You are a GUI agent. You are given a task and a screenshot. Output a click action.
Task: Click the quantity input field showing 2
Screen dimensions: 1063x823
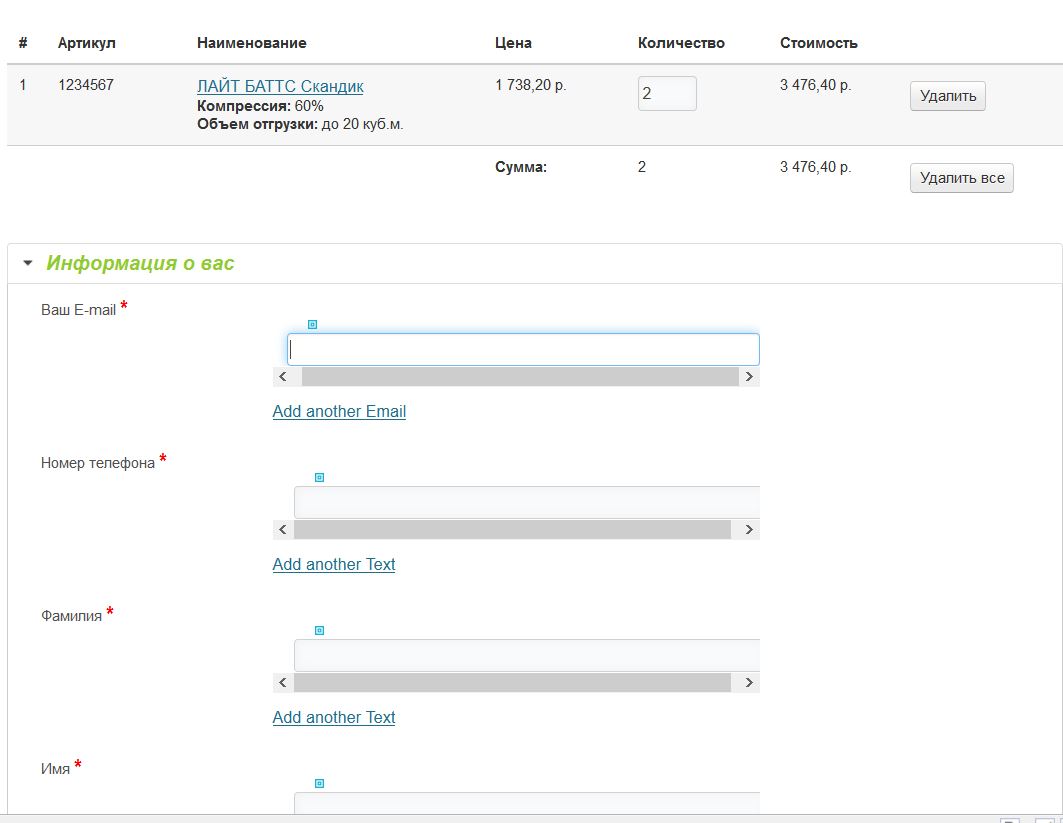pyautogui.click(x=666, y=94)
